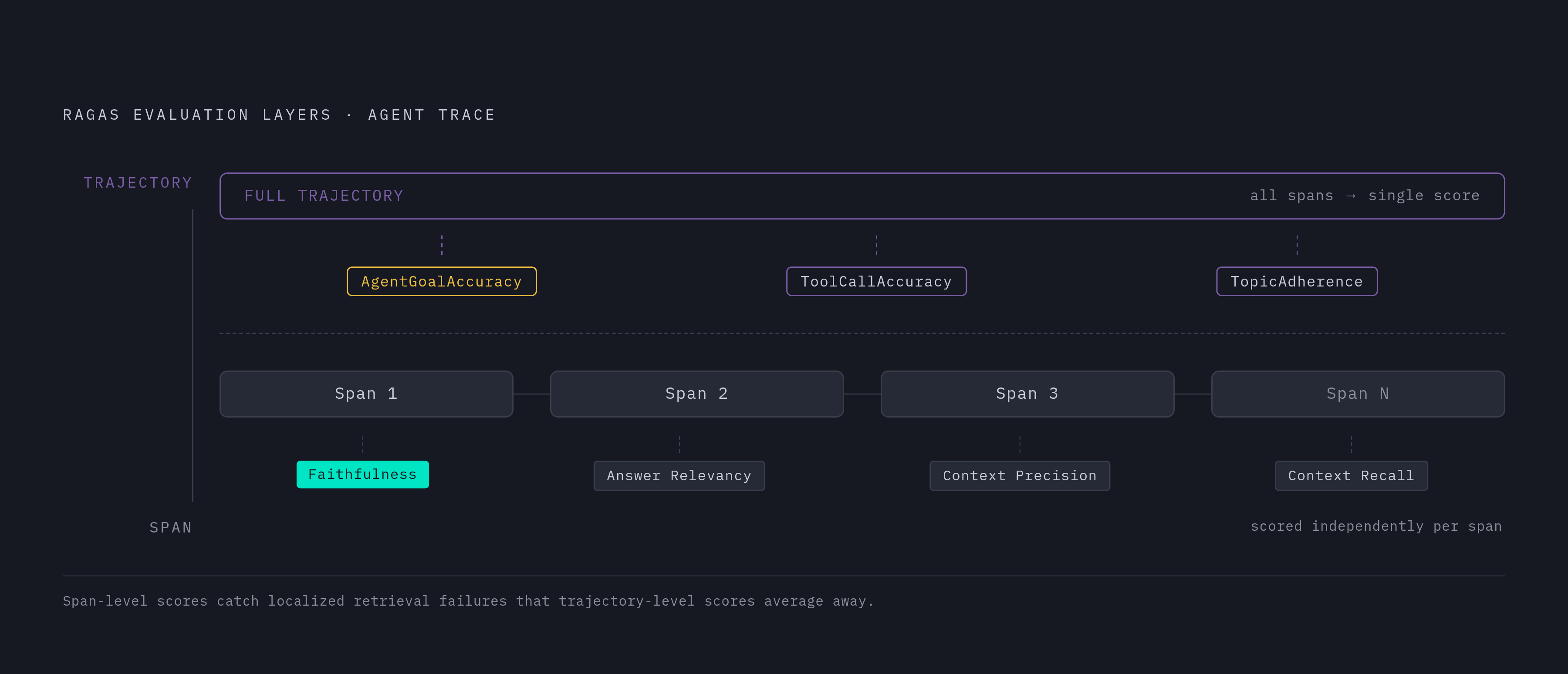
Task: Select the Span 1 box
Action: coord(366,394)
